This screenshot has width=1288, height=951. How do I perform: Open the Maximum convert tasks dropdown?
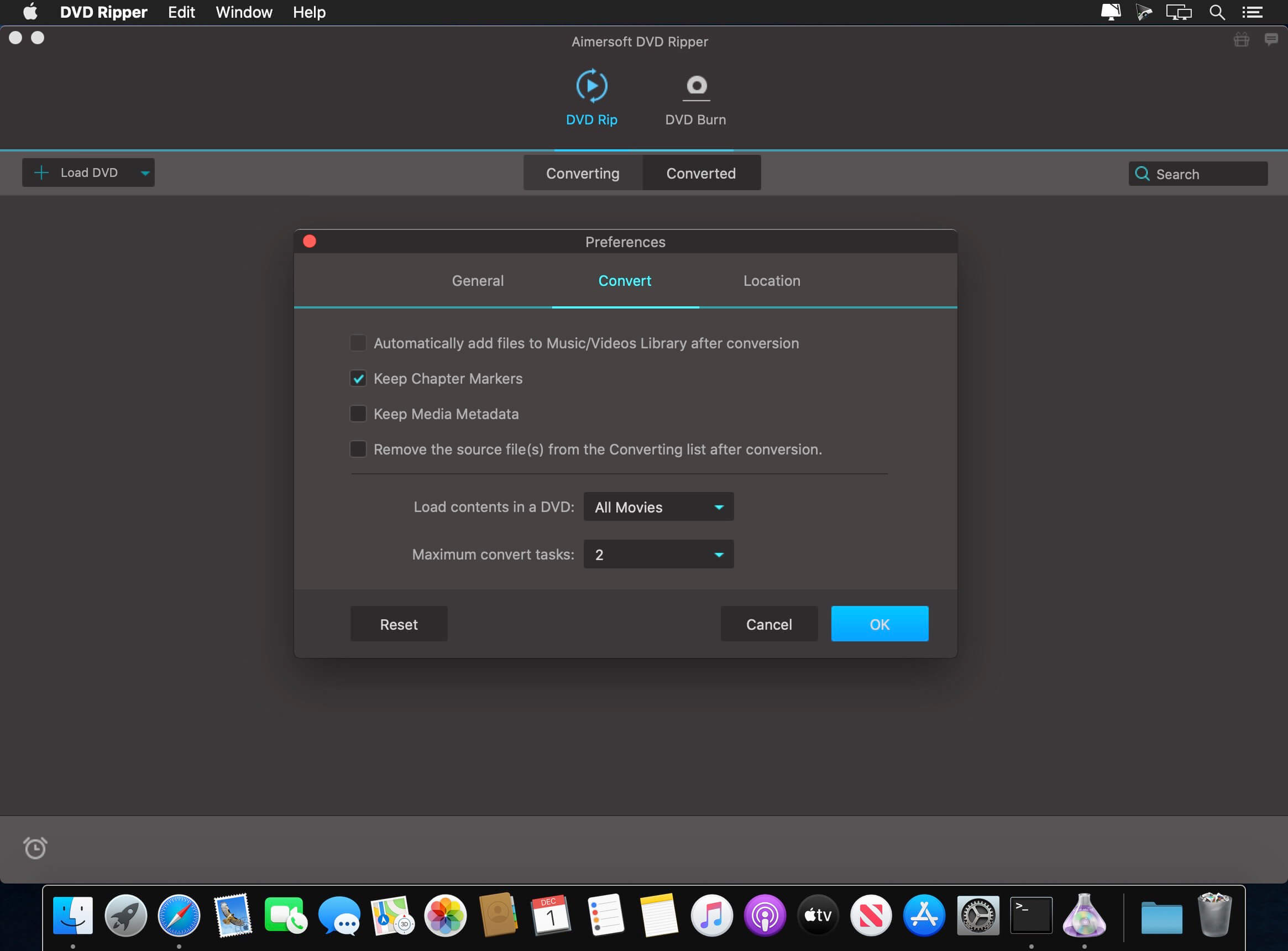(x=658, y=555)
